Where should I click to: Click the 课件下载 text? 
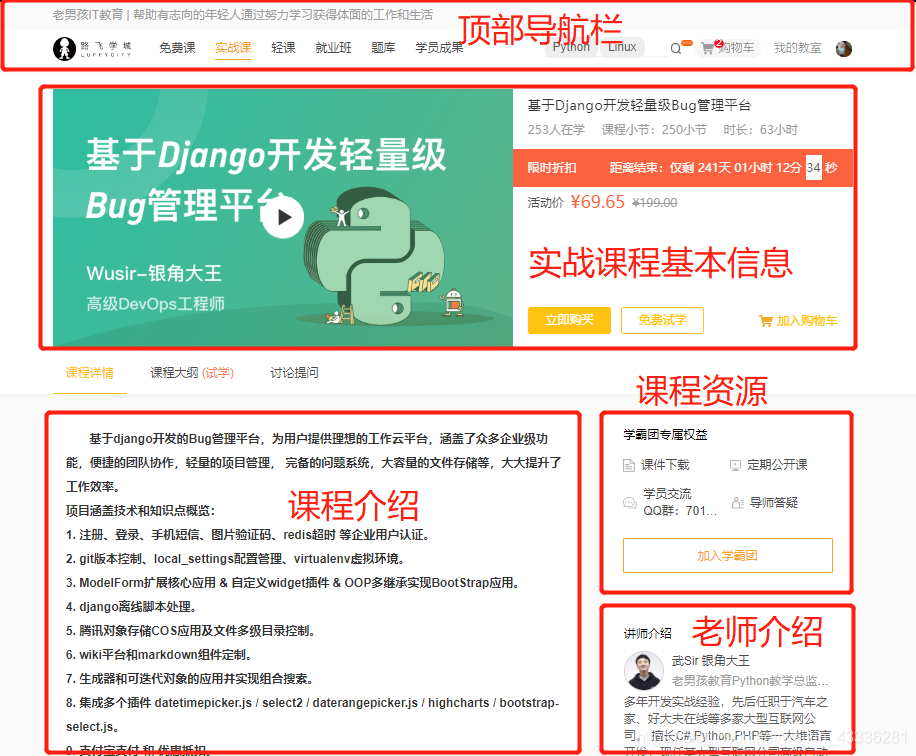[665, 465]
